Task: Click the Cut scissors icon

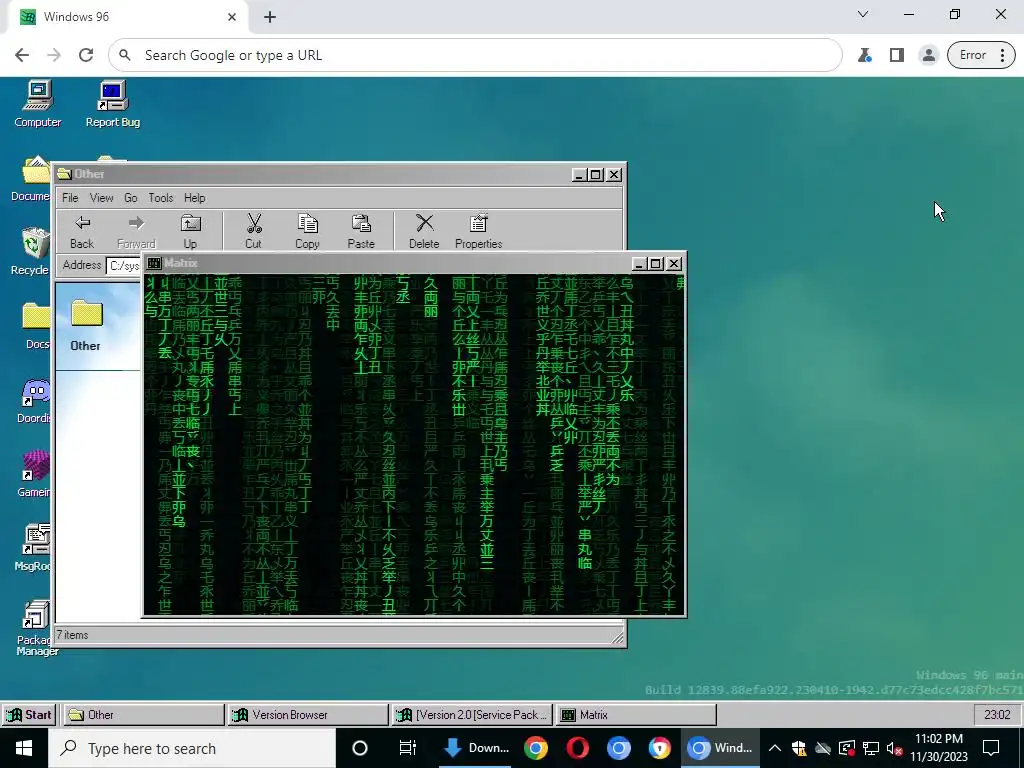Action: pyautogui.click(x=253, y=232)
